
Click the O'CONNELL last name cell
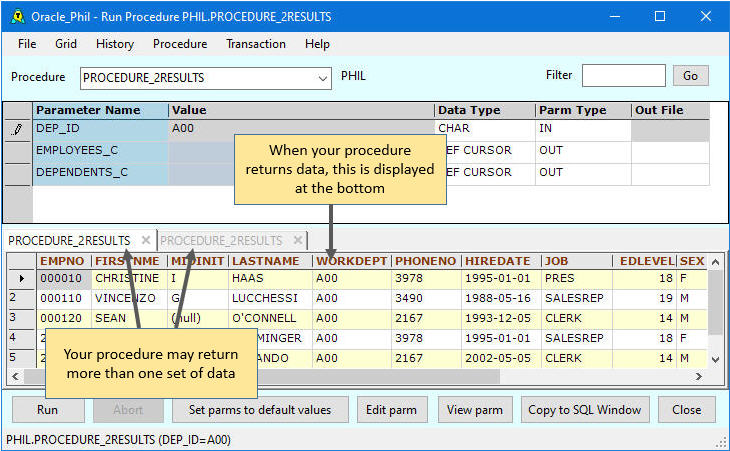tap(270, 318)
